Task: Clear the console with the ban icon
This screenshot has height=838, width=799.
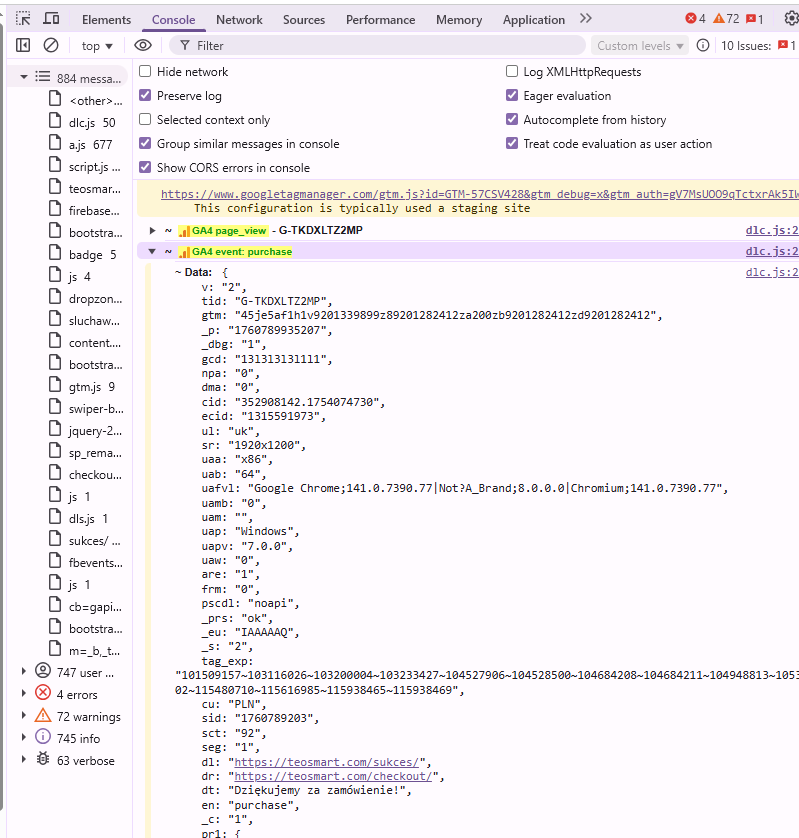Action: (x=51, y=45)
